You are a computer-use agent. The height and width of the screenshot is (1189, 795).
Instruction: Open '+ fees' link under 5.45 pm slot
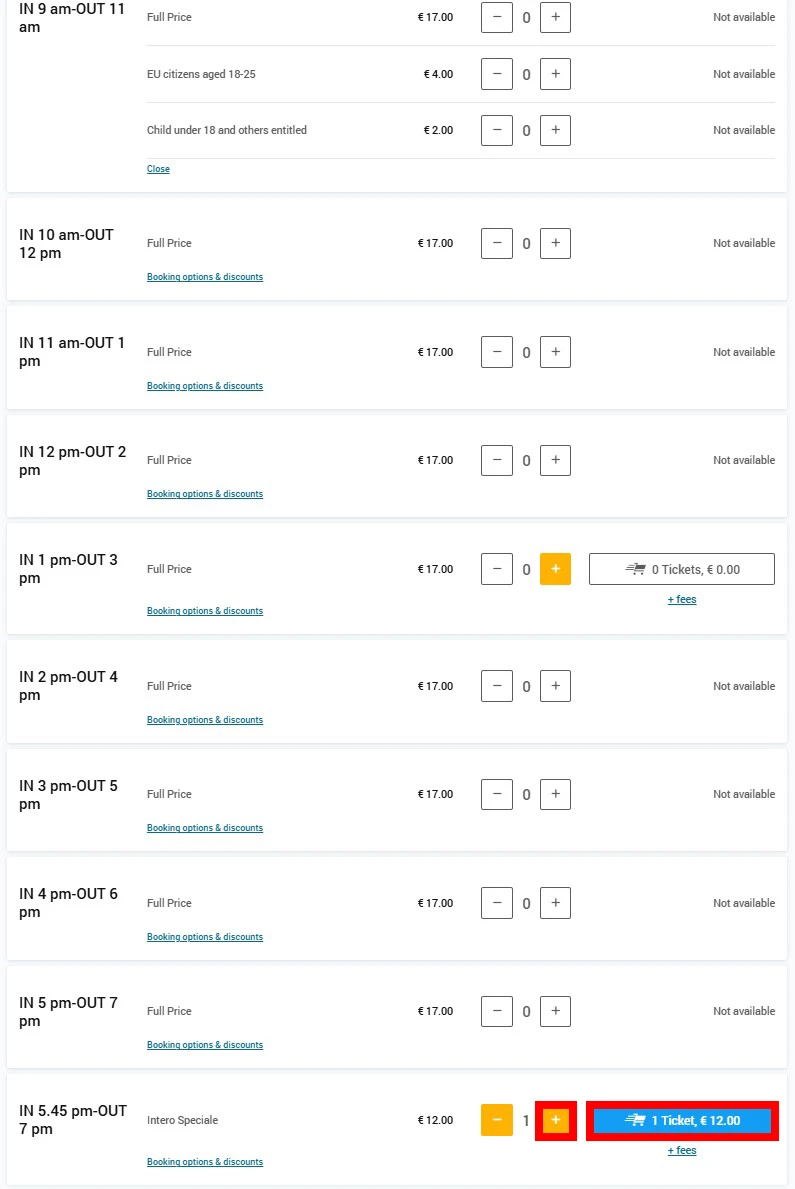coord(682,1151)
